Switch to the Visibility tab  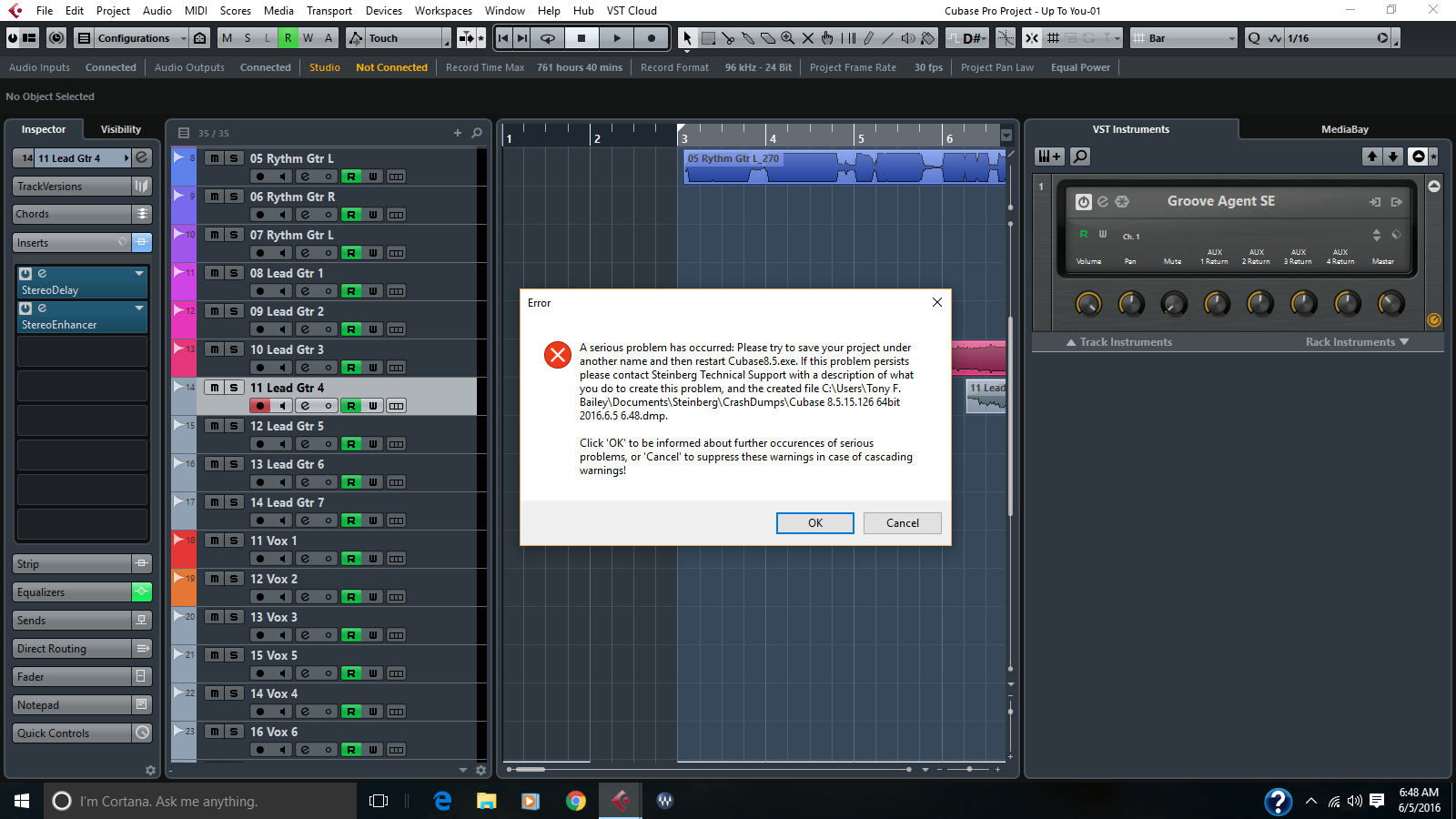click(121, 129)
